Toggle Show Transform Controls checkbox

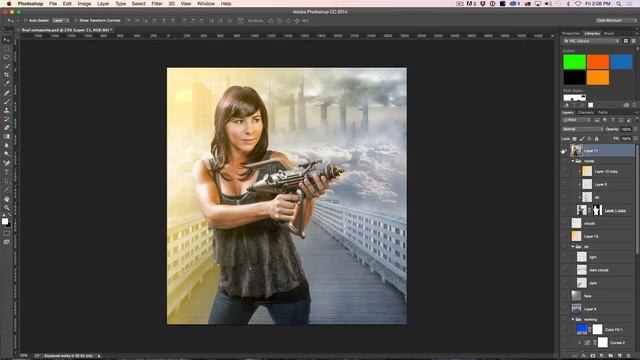coord(76,20)
